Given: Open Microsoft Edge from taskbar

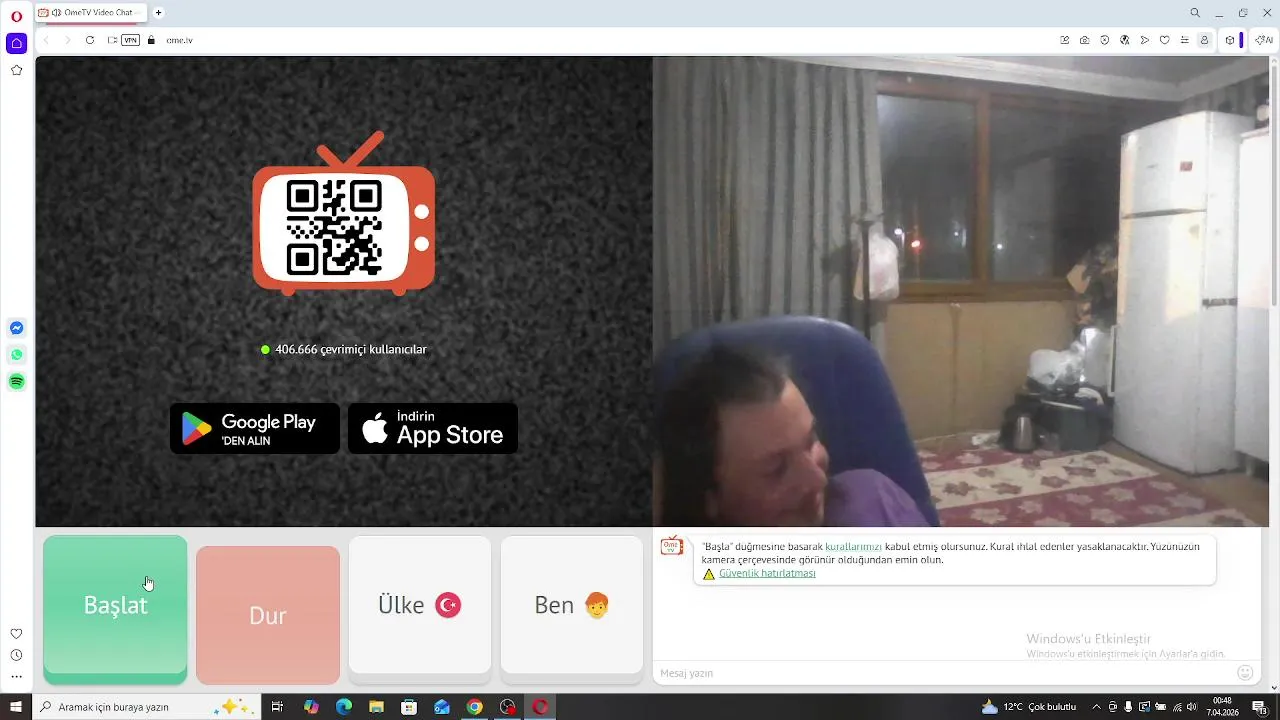Looking at the screenshot, I should tap(344, 707).
